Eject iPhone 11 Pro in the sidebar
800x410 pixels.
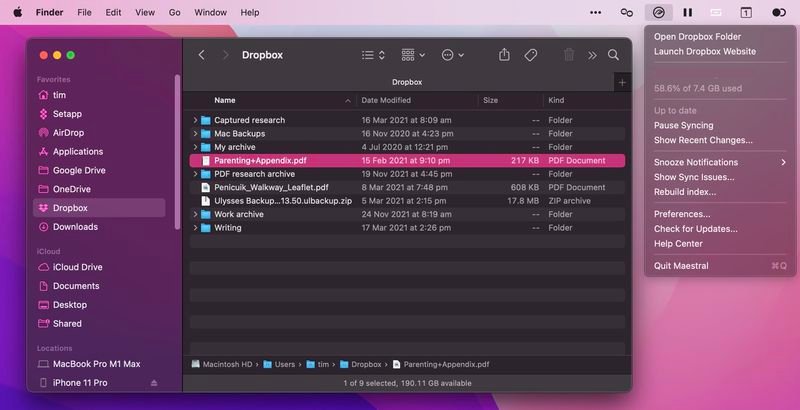(x=154, y=383)
